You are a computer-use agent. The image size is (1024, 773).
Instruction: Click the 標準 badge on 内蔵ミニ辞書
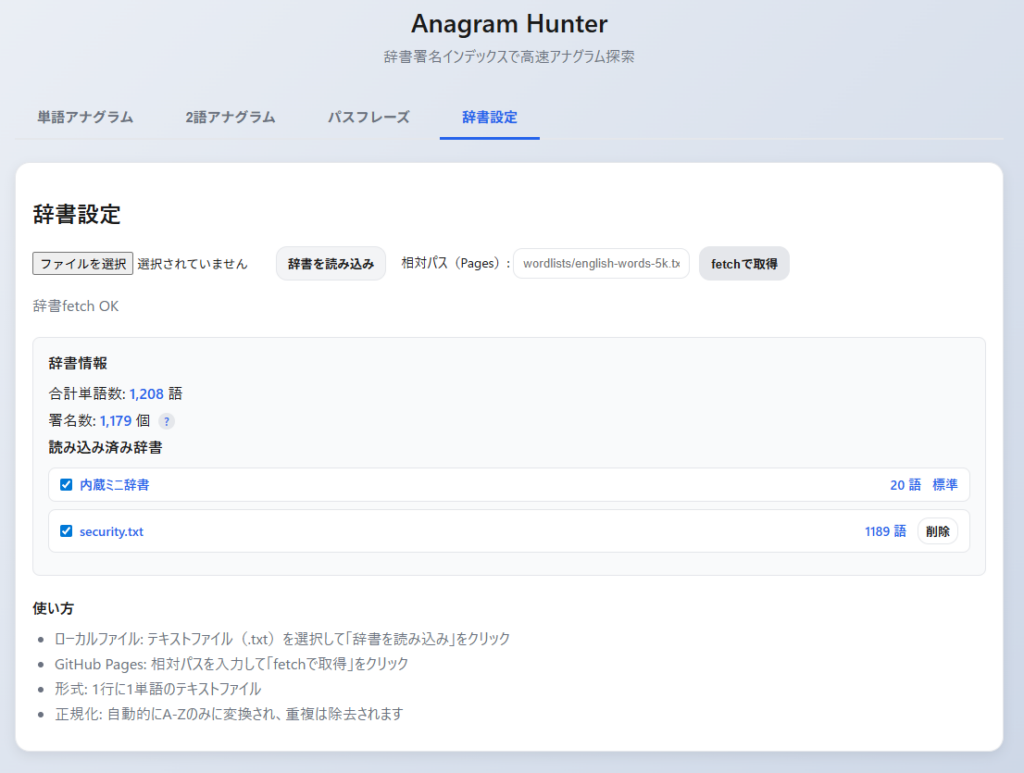pos(945,485)
